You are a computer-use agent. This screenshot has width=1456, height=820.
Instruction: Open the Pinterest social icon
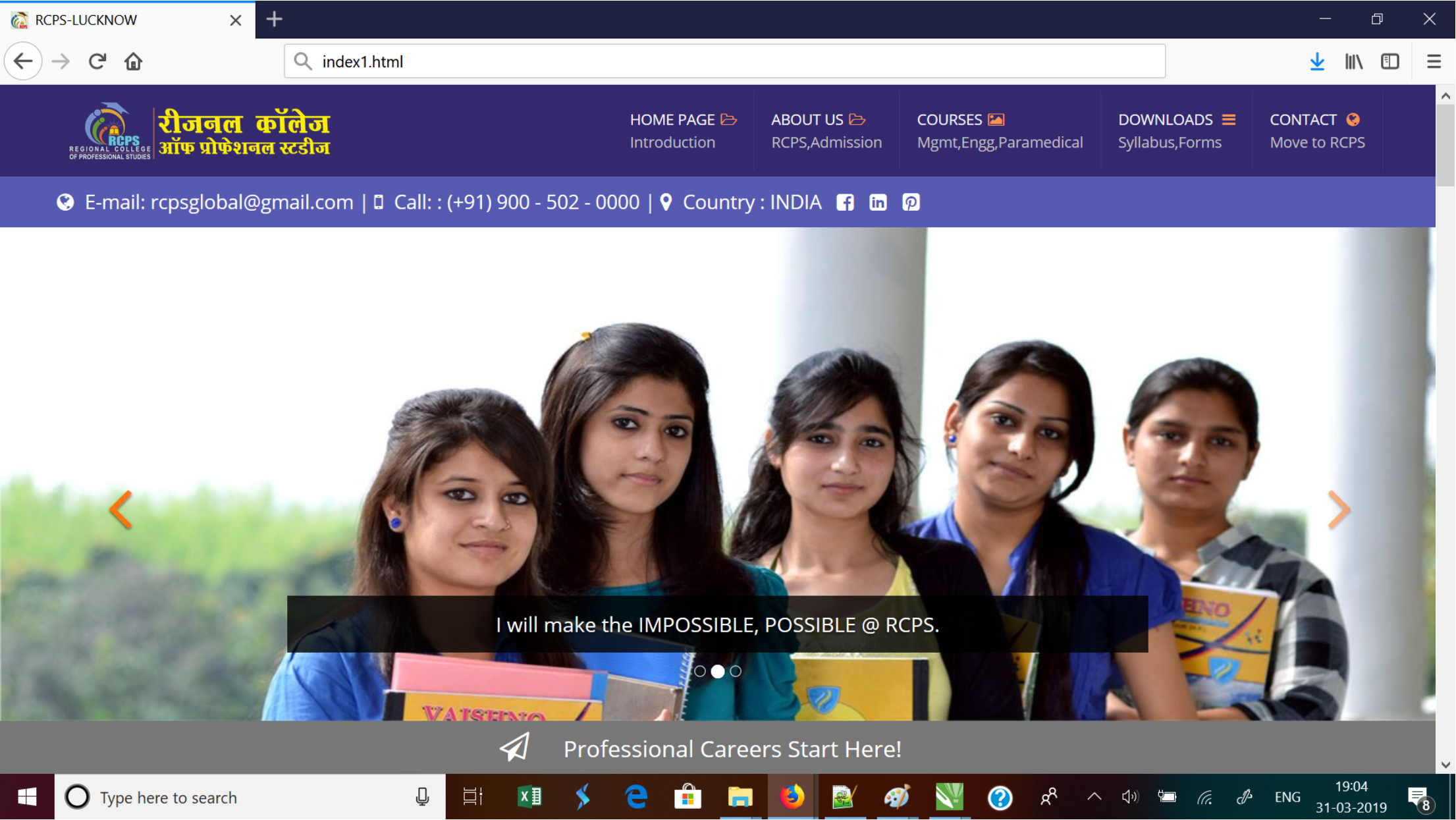coord(911,202)
